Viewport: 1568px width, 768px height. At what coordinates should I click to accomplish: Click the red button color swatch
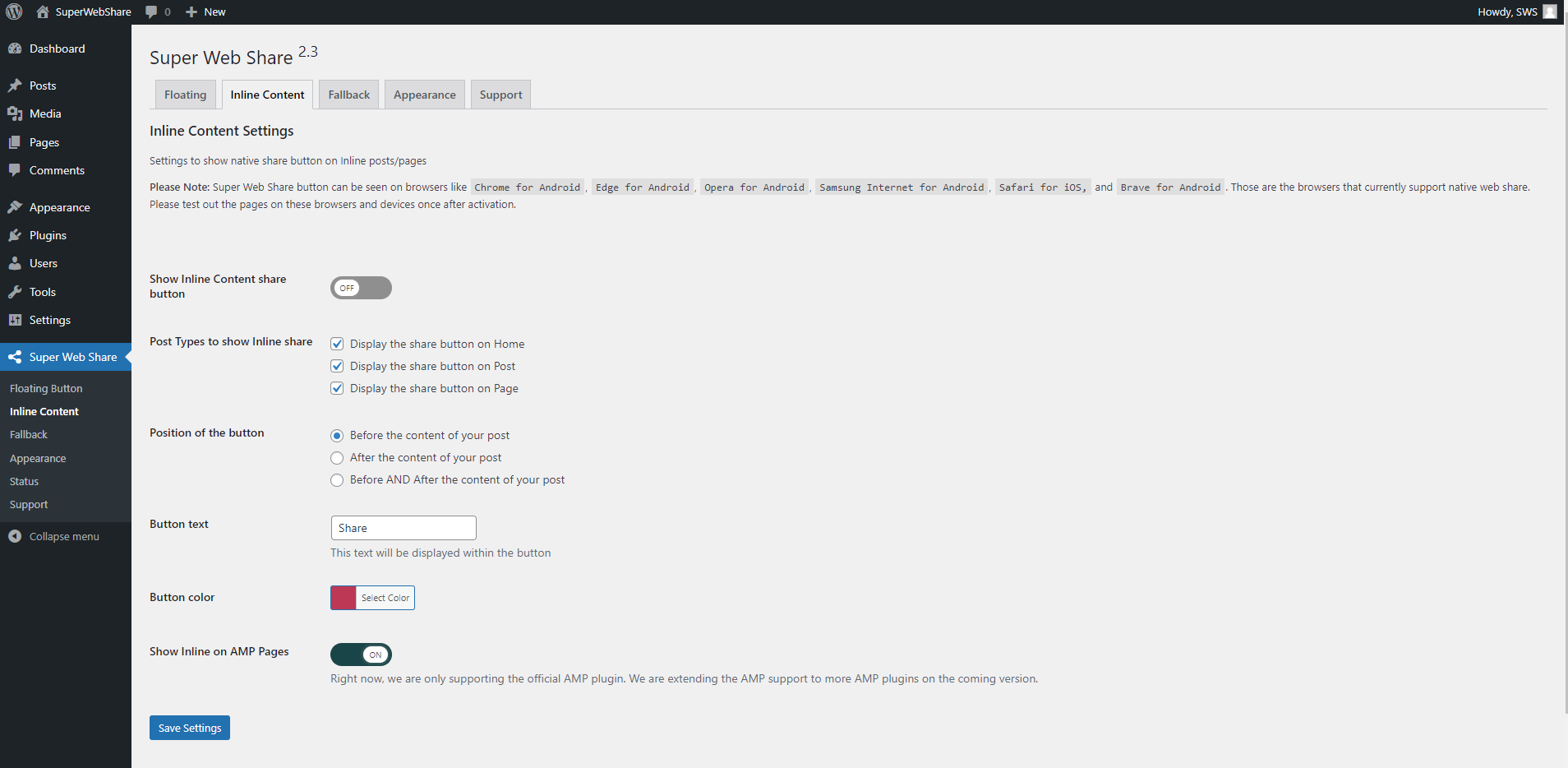click(x=344, y=598)
